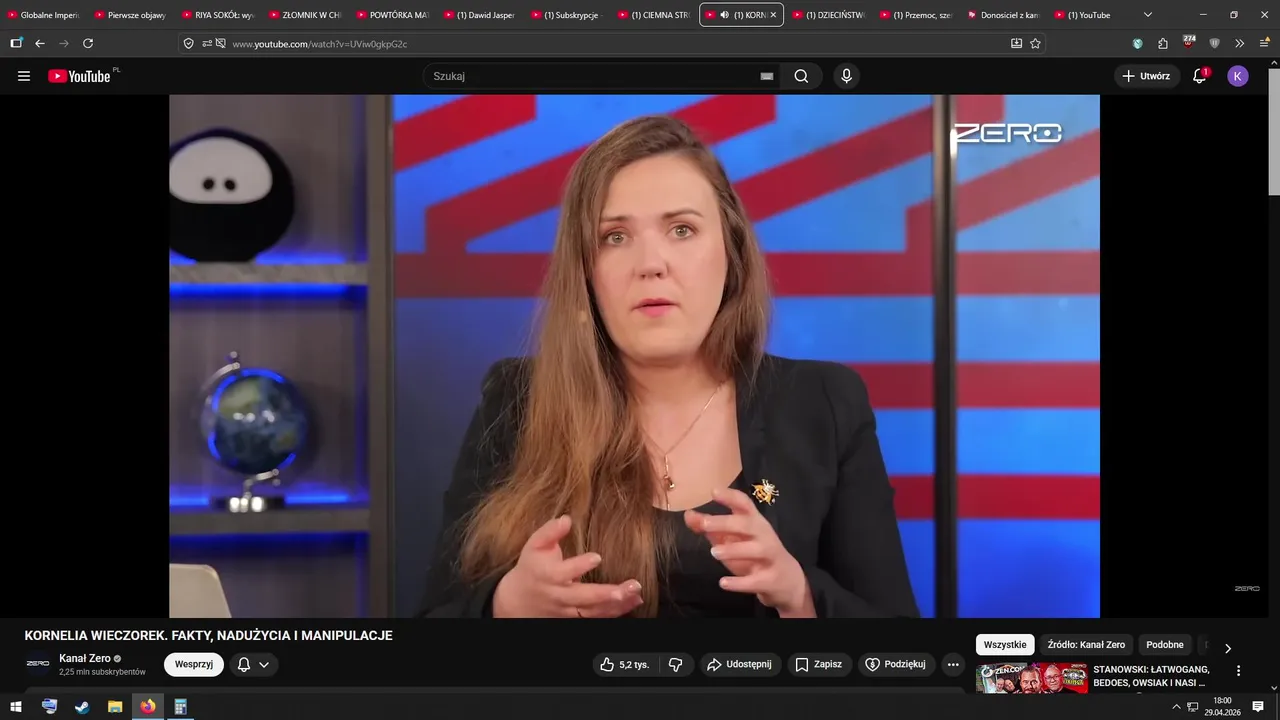The height and width of the screenshot is (720, 1280).
Task: Open the gray shield extension icon
Action: click(x=1214, y=43)
